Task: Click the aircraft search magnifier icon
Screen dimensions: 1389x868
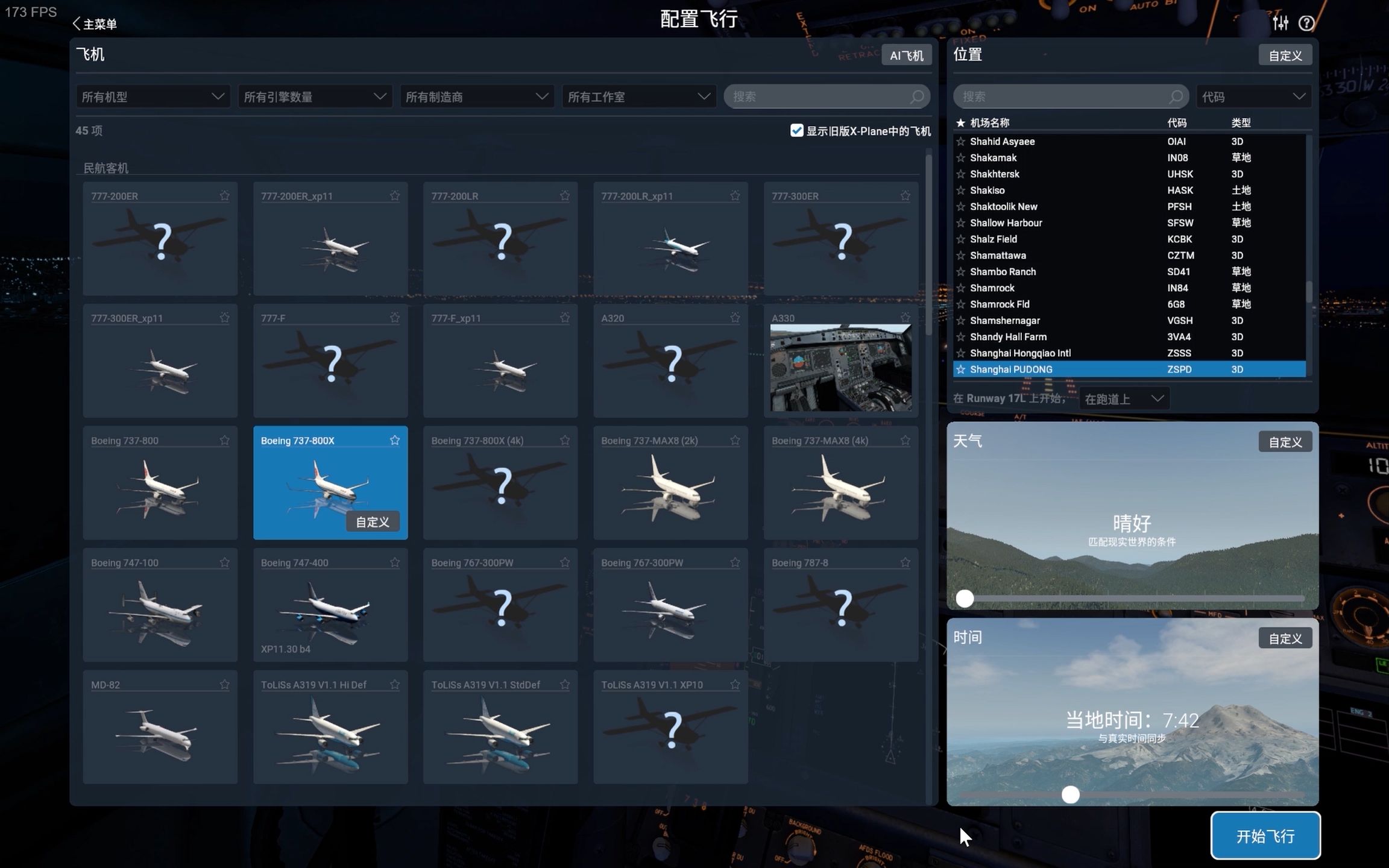Action: click(917, 96)
